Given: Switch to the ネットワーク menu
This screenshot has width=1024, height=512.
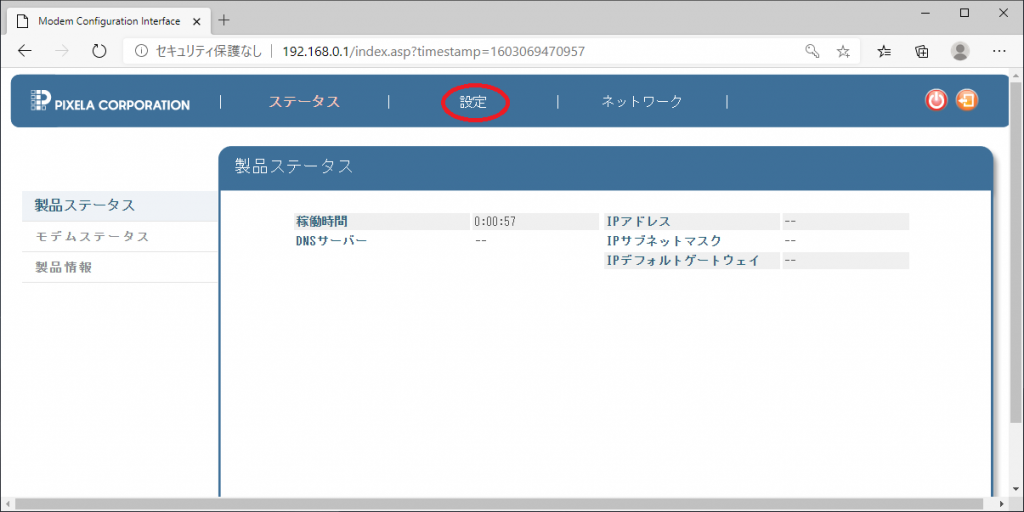Looking at the screenshot, I should tap(641, 102).
